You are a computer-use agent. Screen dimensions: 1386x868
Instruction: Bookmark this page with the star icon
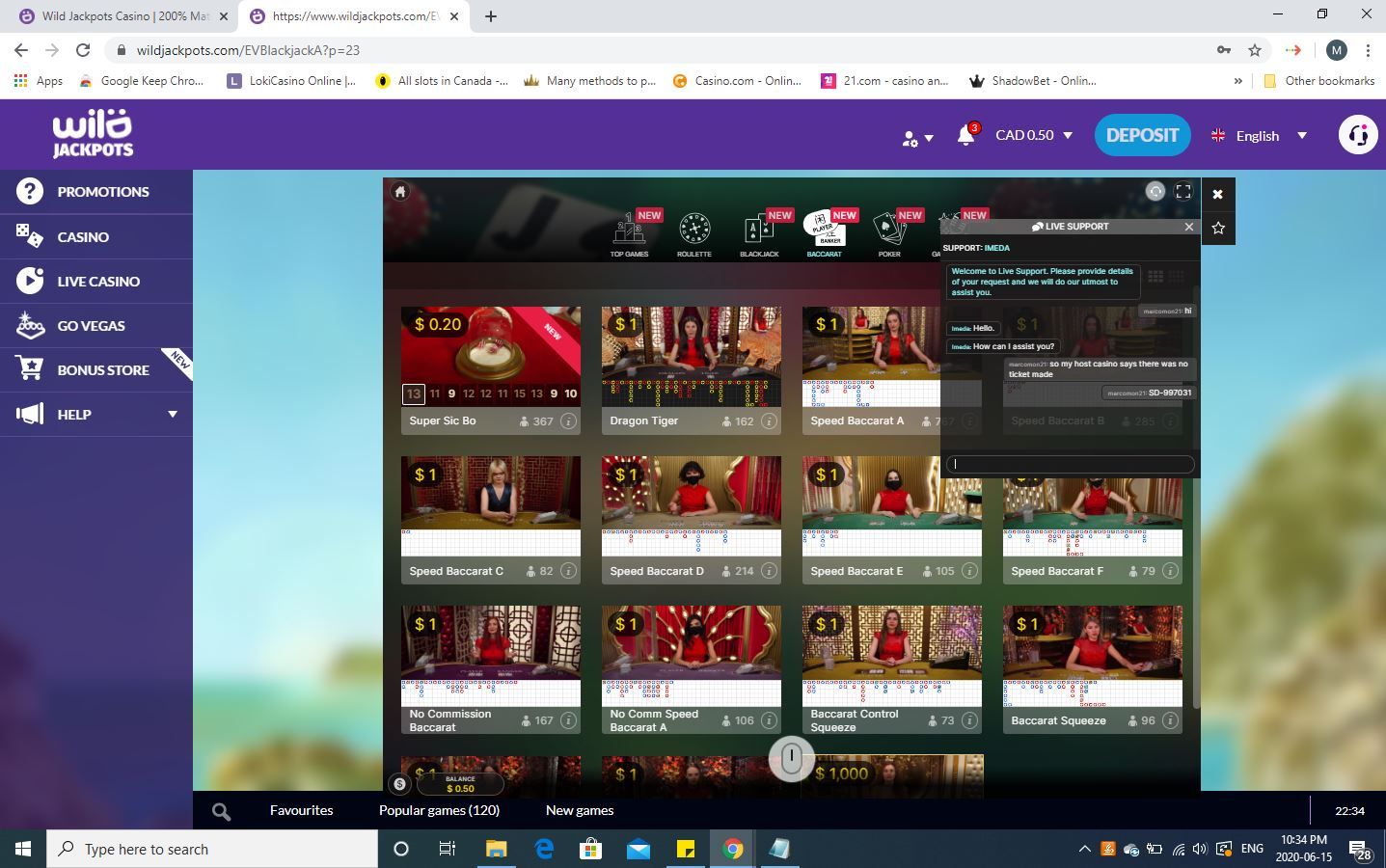1255,50
